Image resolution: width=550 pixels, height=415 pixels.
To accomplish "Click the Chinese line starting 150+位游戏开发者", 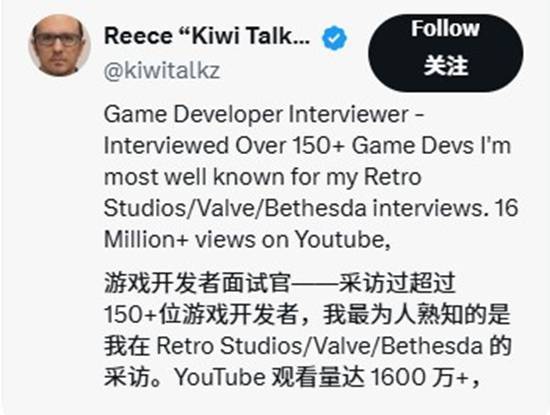I will pyautogui.click(x=307, y=314).
